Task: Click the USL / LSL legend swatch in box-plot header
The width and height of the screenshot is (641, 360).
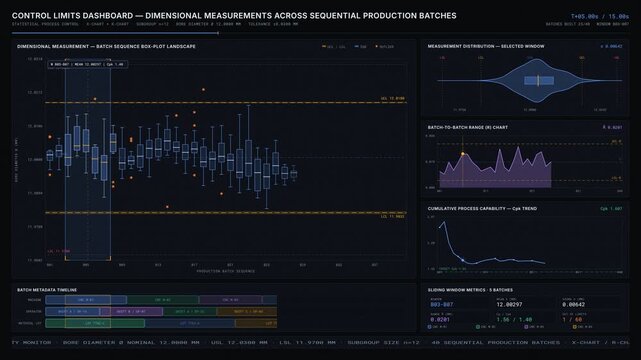Action: (x=324, y=47)
